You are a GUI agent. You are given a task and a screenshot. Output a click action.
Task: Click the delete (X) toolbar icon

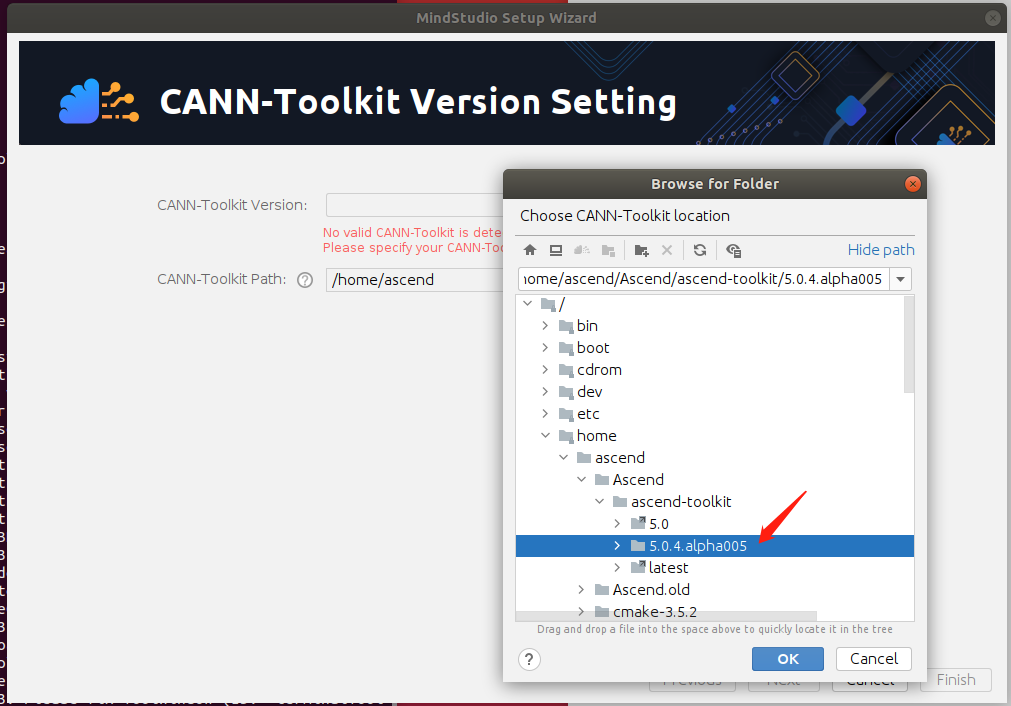pyautogui.click(x=667, y=250)
